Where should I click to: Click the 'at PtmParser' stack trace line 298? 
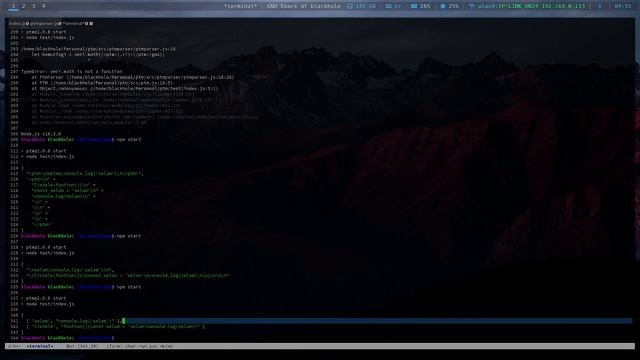[x=133, y=77]
